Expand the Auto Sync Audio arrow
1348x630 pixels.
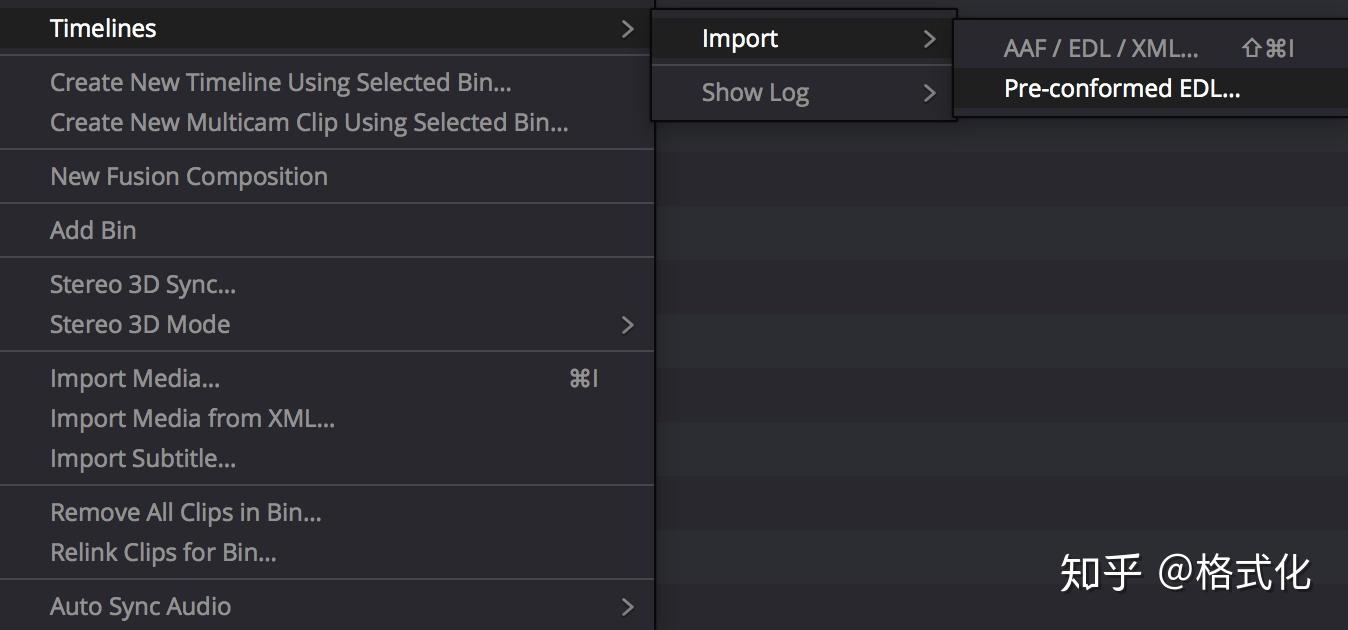627,607
